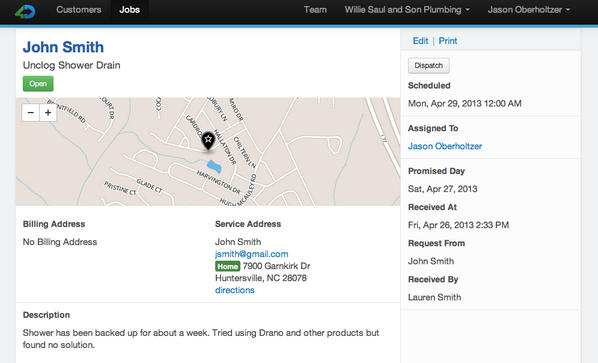The height and width of the screenshot is (363, 598).
Task: Click the green Home address label
Action: click(x=228, y=266)
